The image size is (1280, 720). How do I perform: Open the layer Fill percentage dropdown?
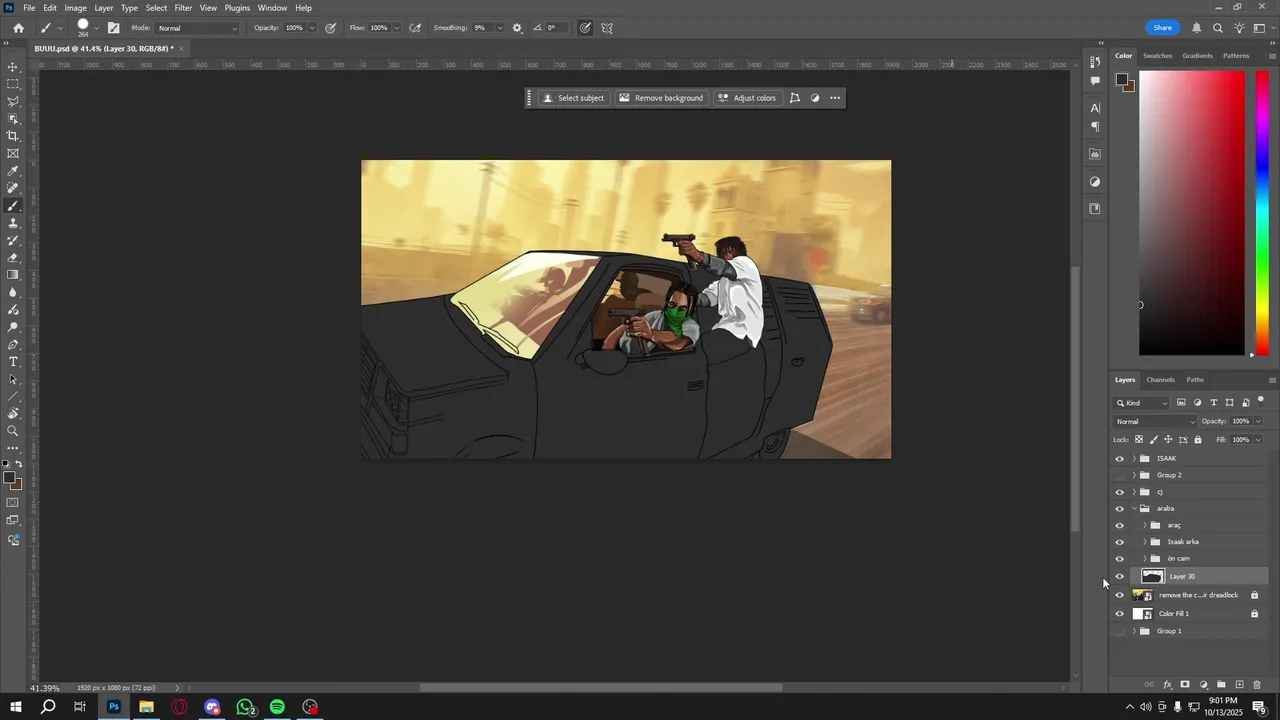point(1258,440)
